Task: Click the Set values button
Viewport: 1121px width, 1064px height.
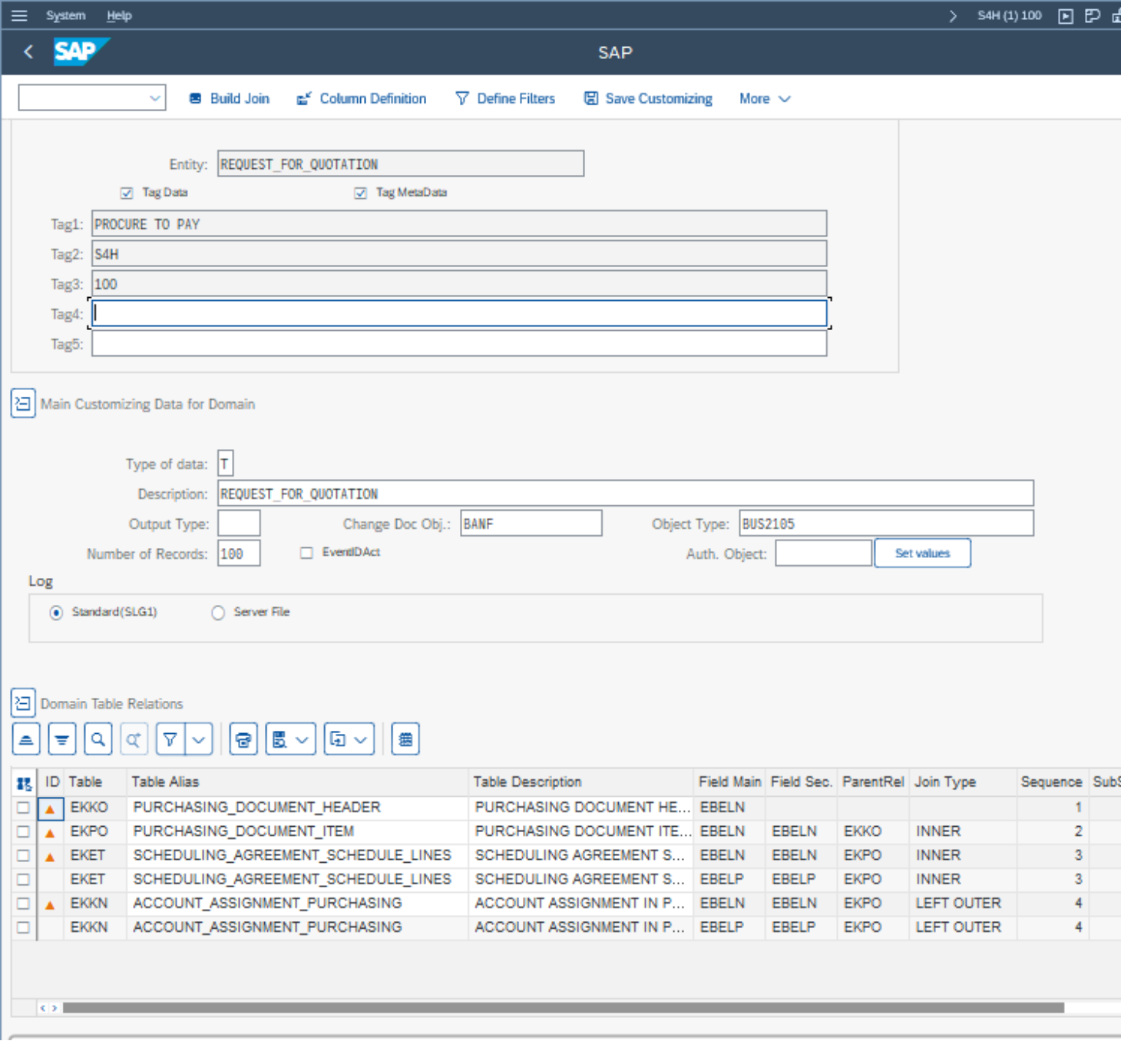Action: pos(922,553)
